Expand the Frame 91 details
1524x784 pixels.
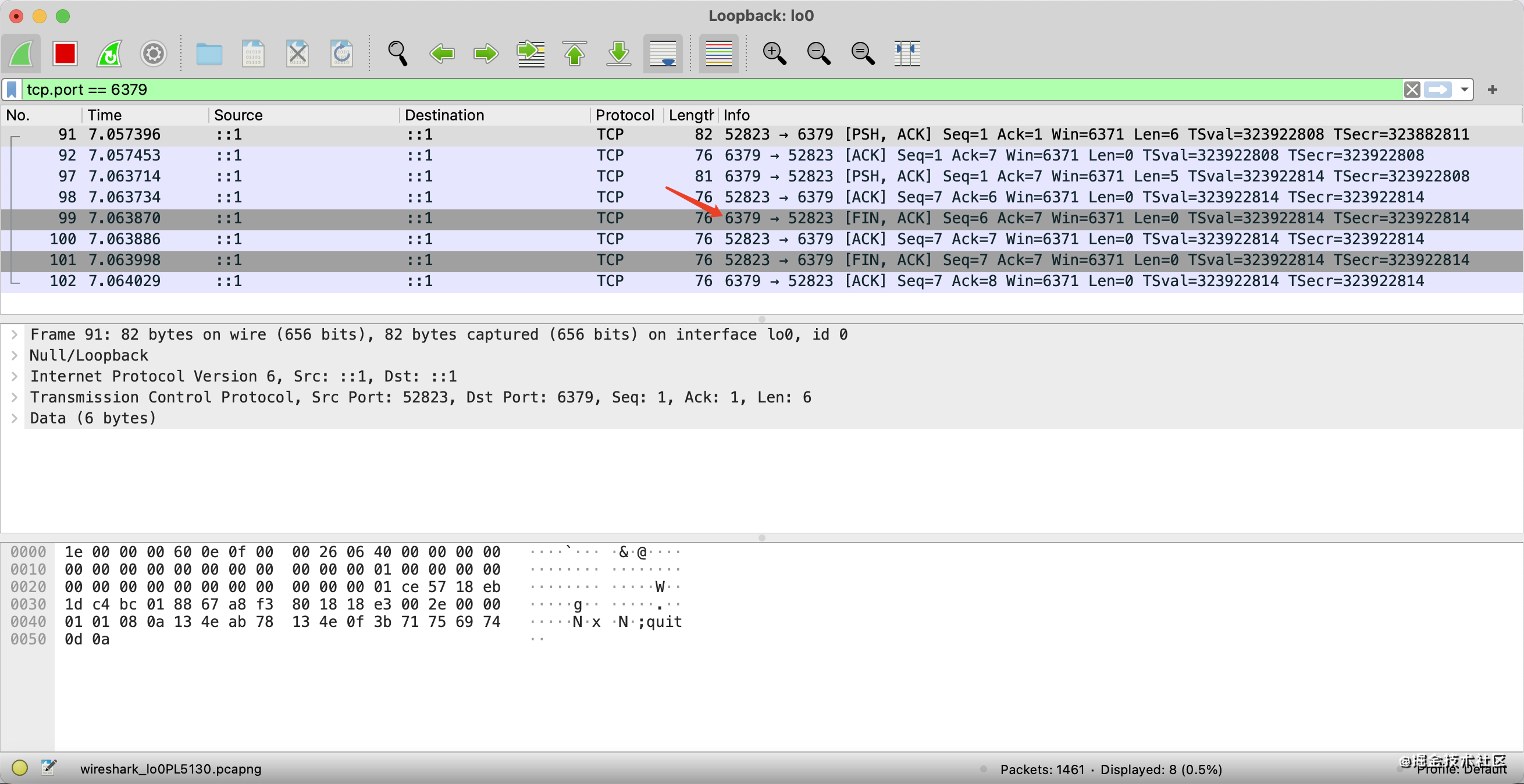click(14, 335)
